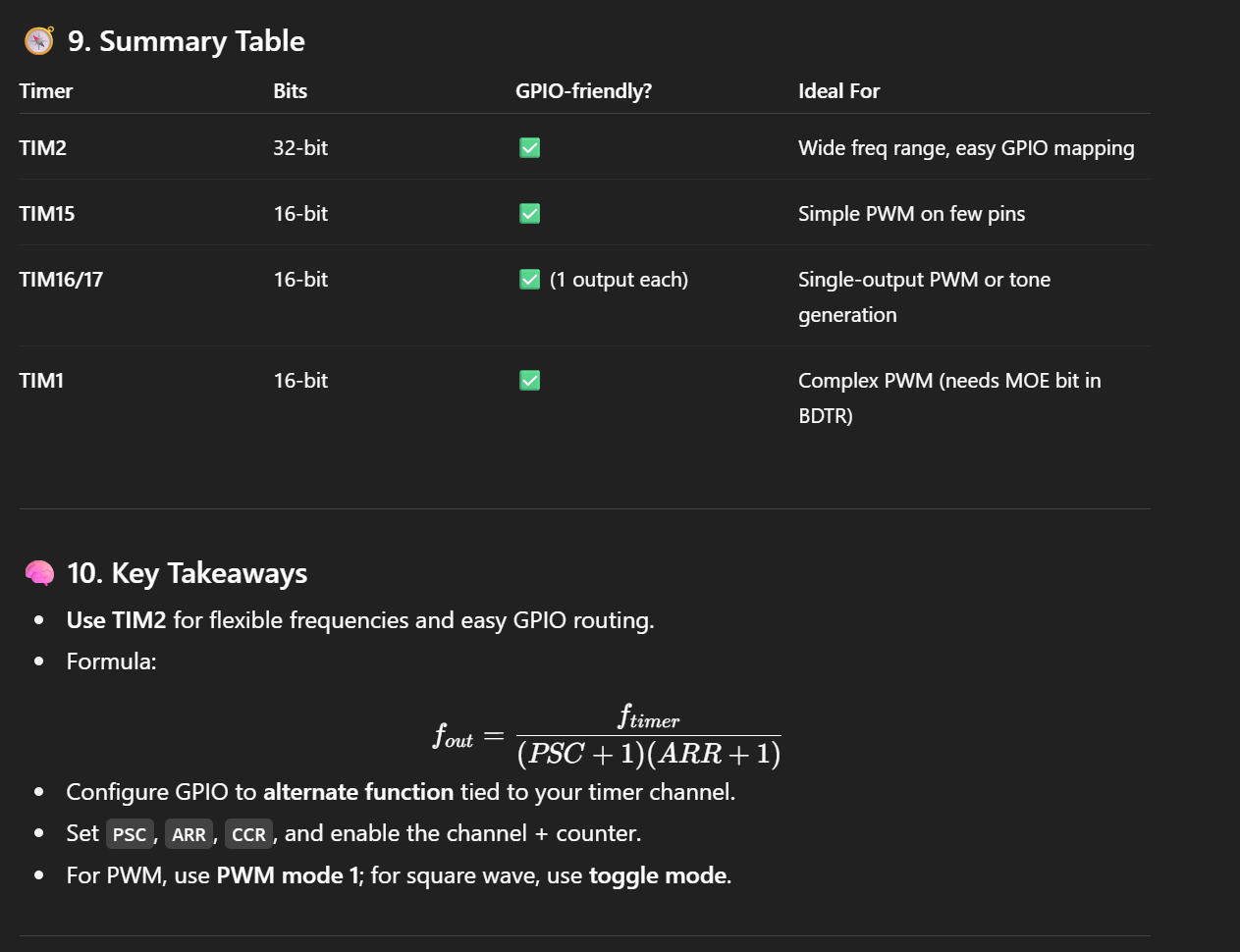Click the green checkmark in the TIM16/17 row
This screenshot has width=1240, height=952.
point(530,280)
